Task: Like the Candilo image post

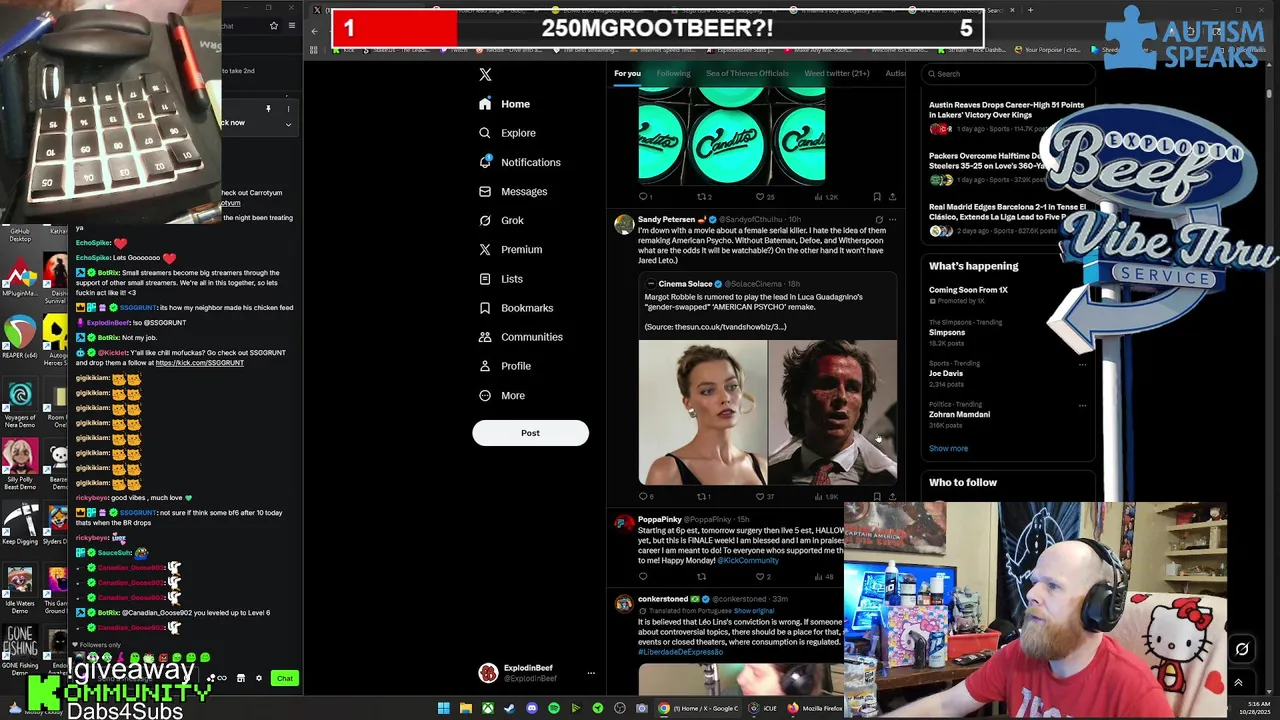Action: coord(764,197)
